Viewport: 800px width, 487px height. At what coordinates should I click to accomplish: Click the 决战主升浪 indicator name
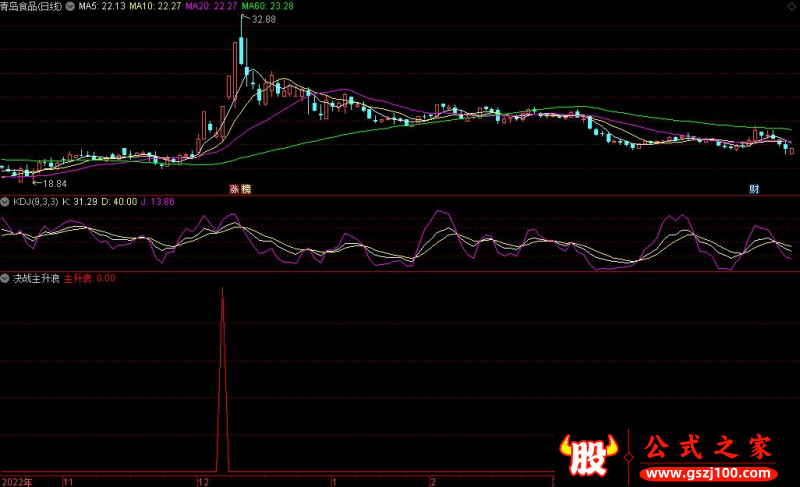pyautogui.click(x=36, y=278)
